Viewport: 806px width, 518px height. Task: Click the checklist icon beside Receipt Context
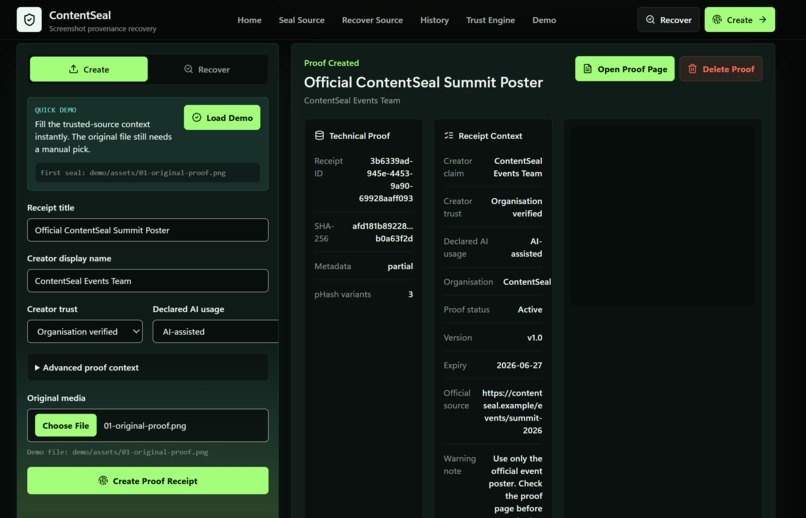tap(449, 136)
